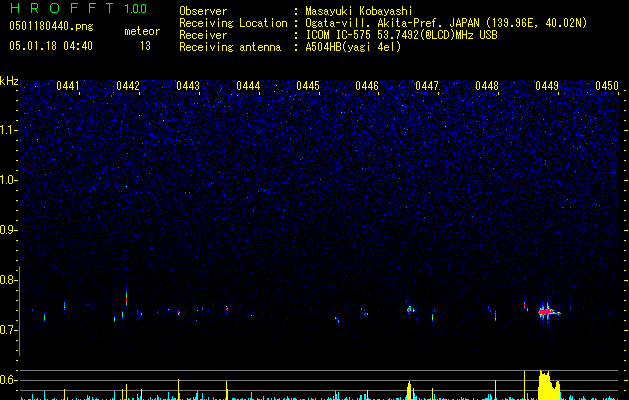Click the 0.9 kHz frequency label
Image resolution: width=629 pixels, height=400 pixels.
[x=9, y=230]
